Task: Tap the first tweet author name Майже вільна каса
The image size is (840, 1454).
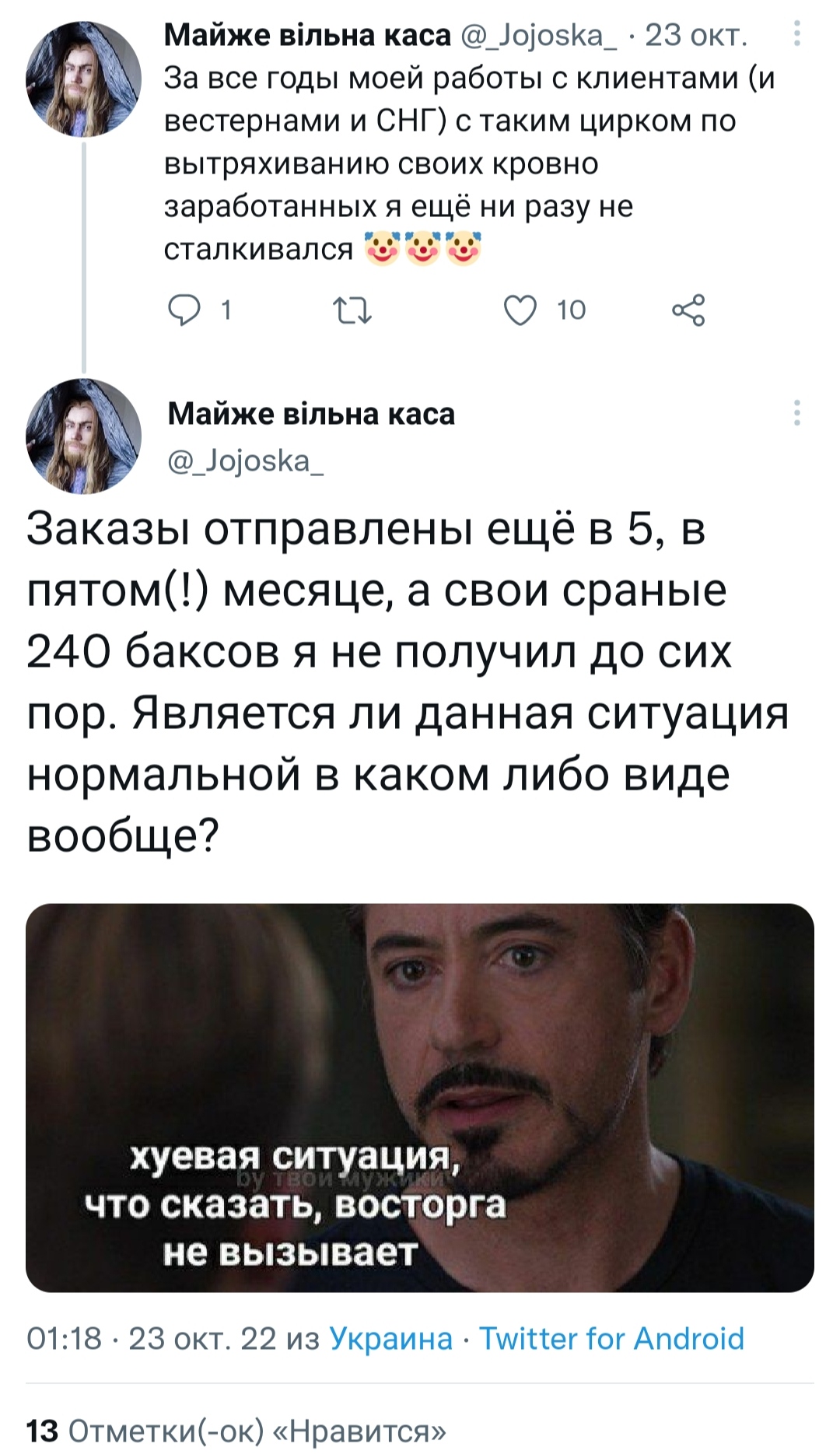Action: click(308, 35)
